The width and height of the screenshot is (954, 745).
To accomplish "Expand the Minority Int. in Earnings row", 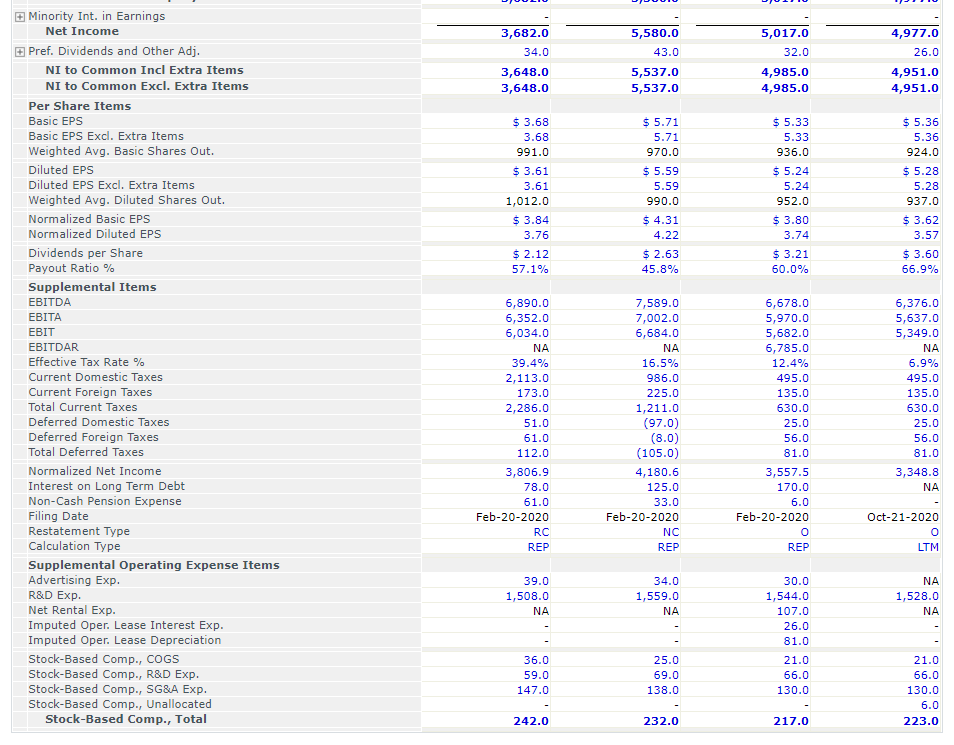I will tap(19, 16).
